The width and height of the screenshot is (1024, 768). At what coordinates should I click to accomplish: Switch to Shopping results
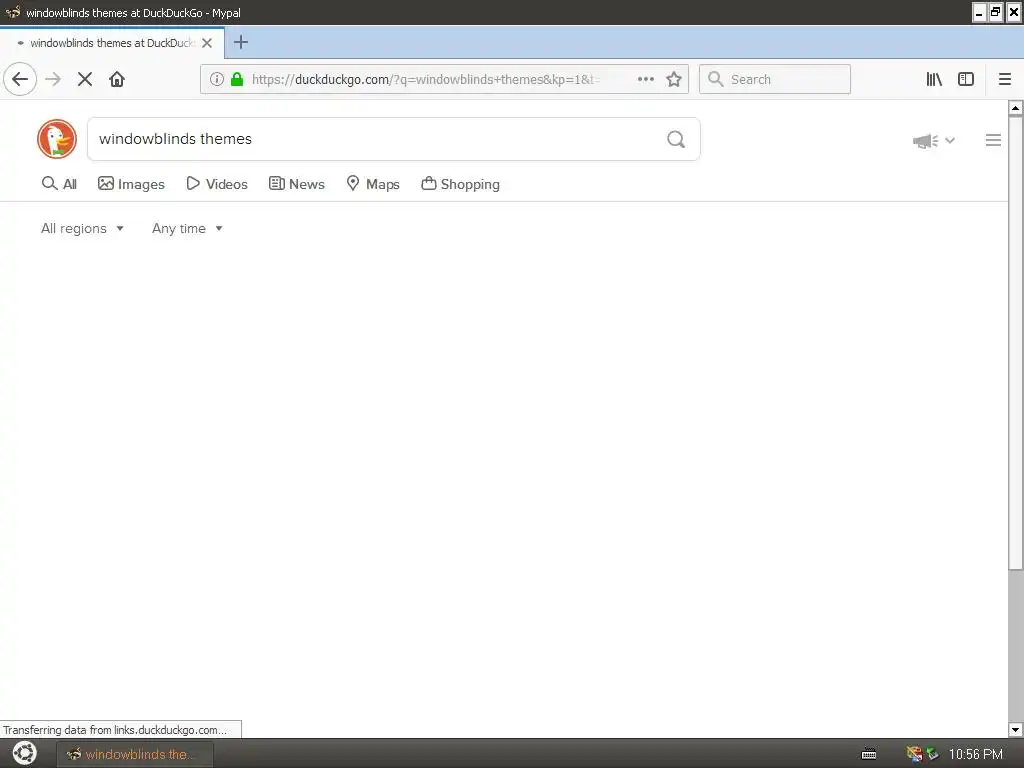click(x=460, y=184)
